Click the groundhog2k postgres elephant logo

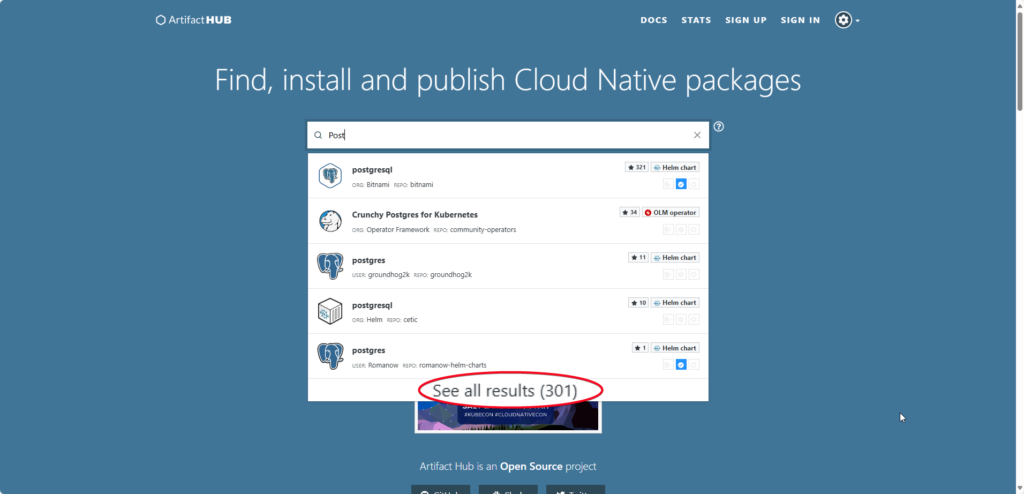pos(330,266)
